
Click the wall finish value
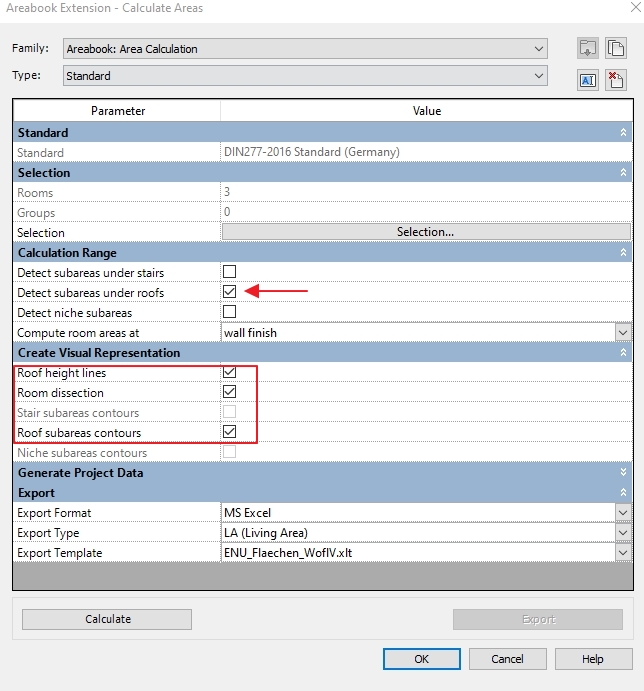click(x=250, y=333)
